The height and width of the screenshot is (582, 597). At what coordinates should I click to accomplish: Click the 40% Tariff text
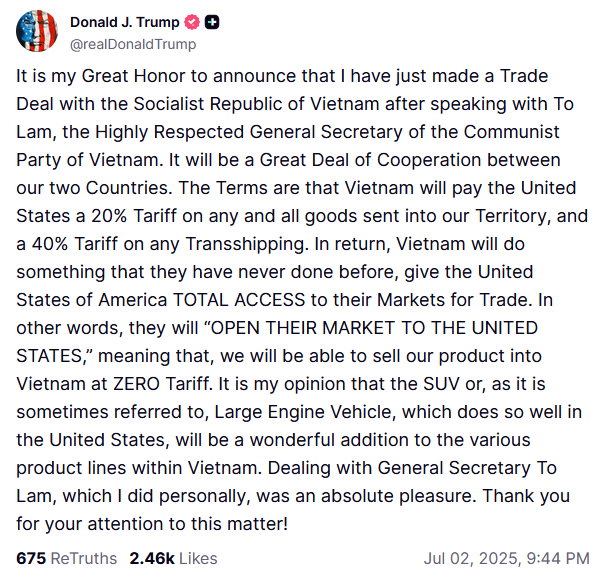(x=75, y=244)
